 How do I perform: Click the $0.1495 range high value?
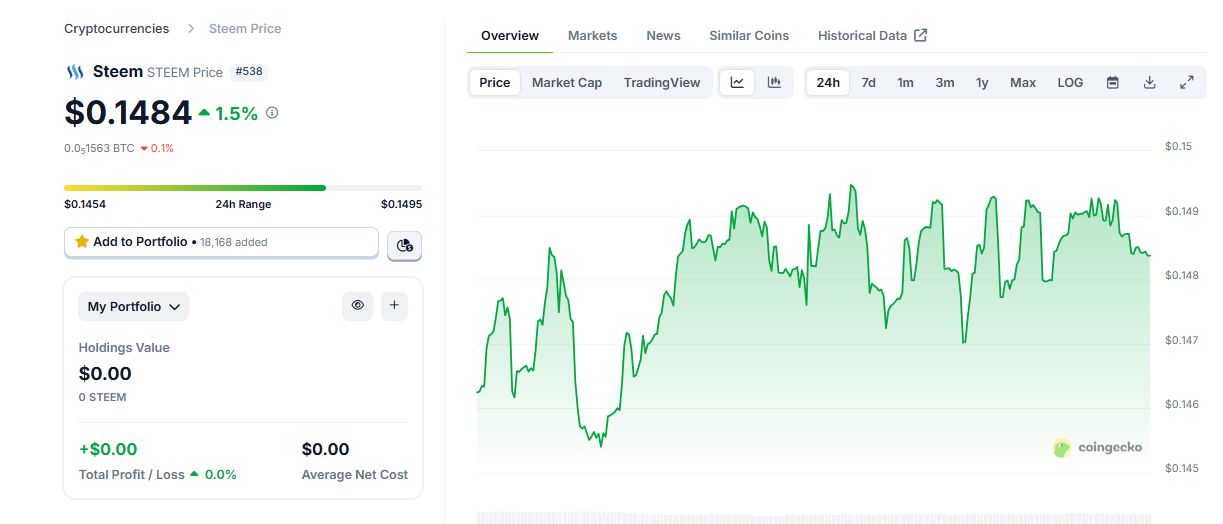[x=401, y=204]
